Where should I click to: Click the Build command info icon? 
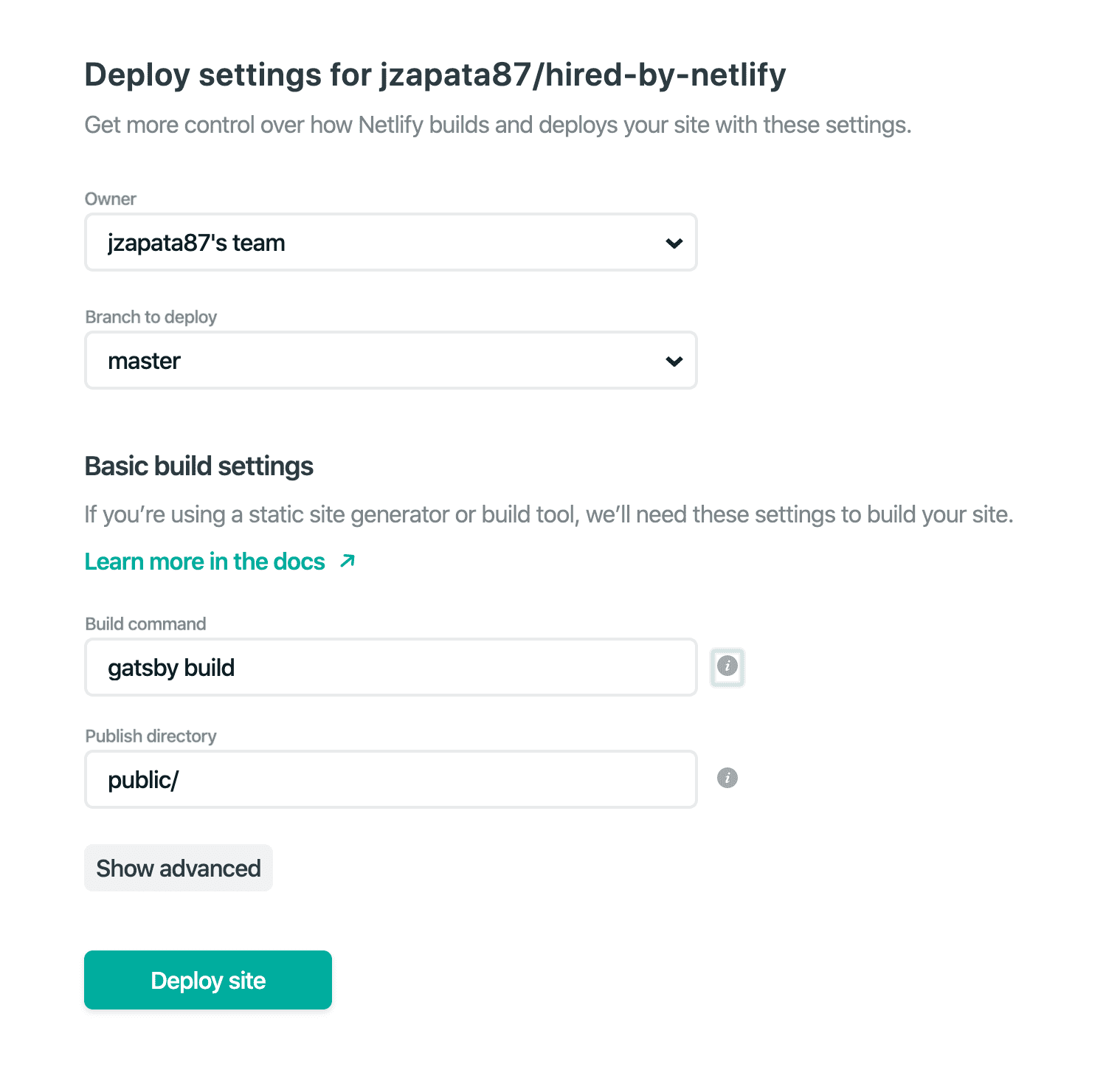727,666
